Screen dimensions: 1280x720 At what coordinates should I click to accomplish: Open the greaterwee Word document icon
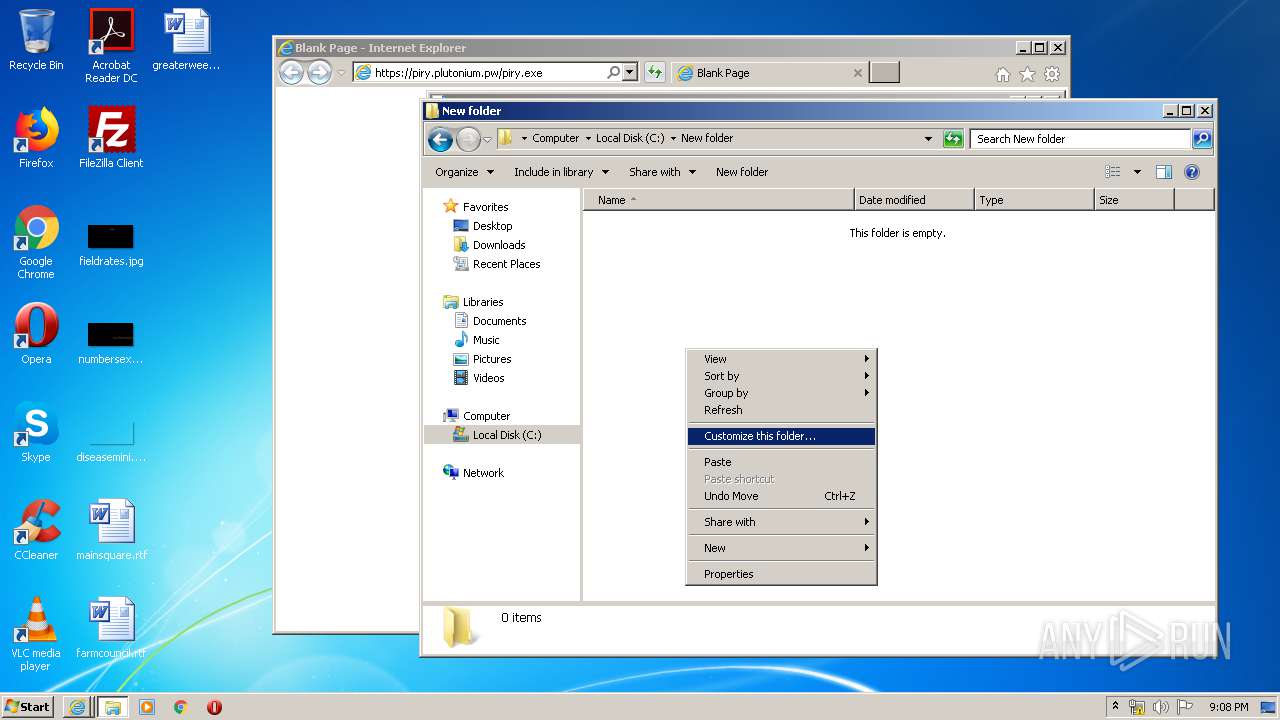click(x=186, y=40)
